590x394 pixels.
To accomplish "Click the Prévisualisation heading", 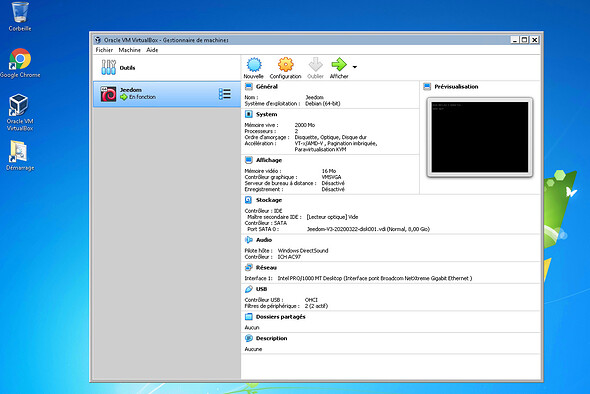I will point(456,87).
